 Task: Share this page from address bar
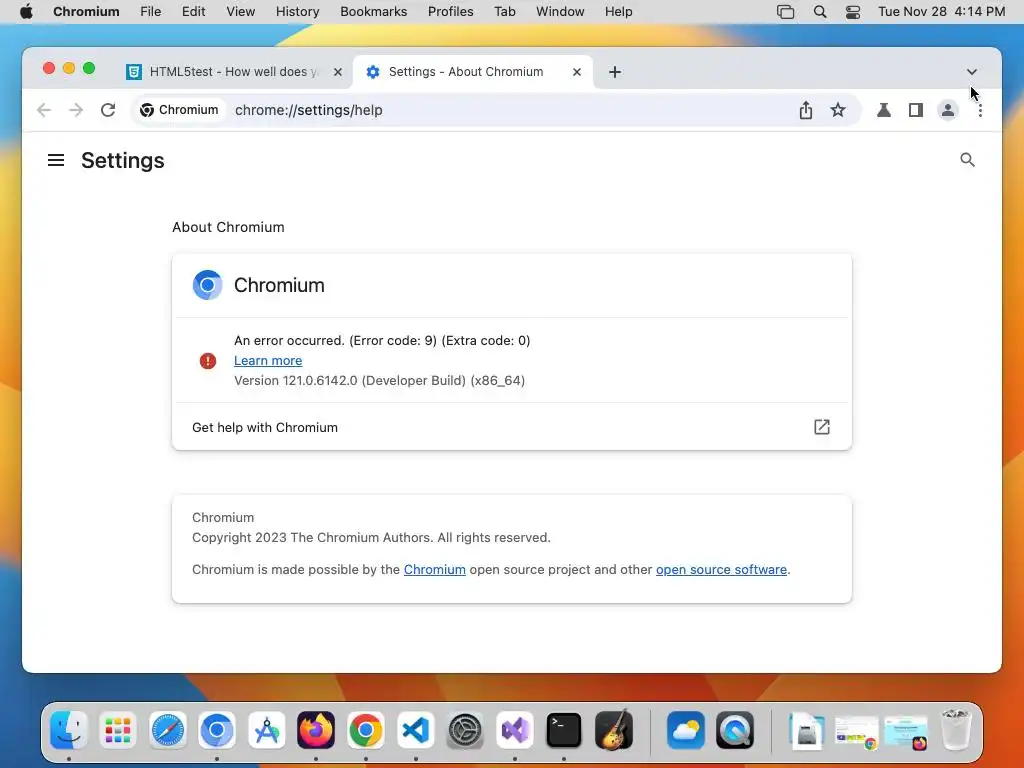click(806, 110)
